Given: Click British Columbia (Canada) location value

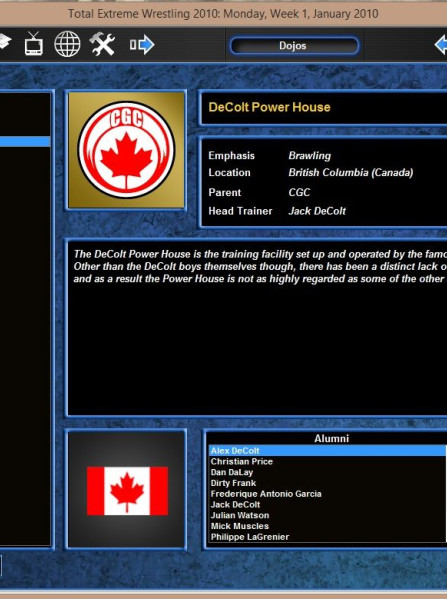Looking at the screenshot, I should coord(351,173).
